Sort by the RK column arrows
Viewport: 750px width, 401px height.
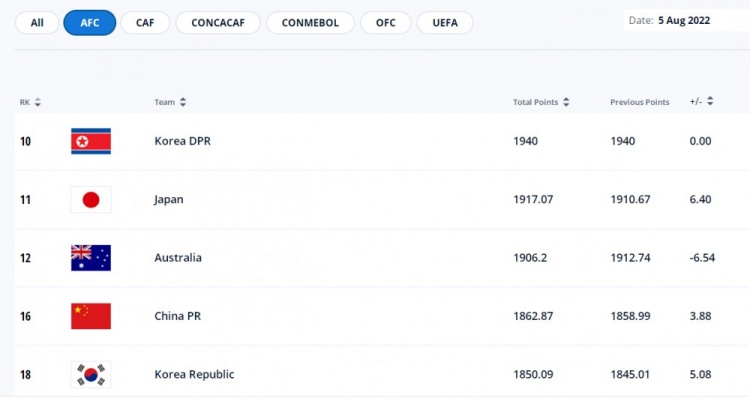pos(38,102)
